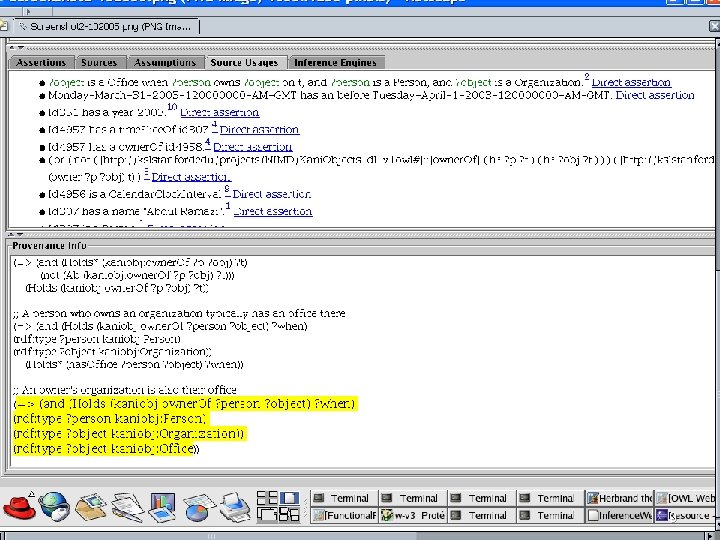Open the Red Hat main menu
720x540 pixels.
(x=19, y=507)
